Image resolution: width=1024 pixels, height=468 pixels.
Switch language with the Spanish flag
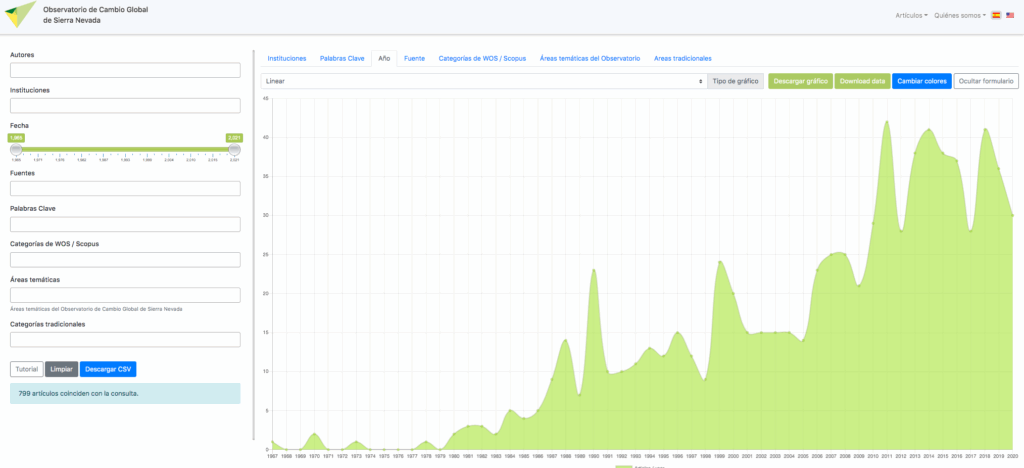click(x=996, y=16)
